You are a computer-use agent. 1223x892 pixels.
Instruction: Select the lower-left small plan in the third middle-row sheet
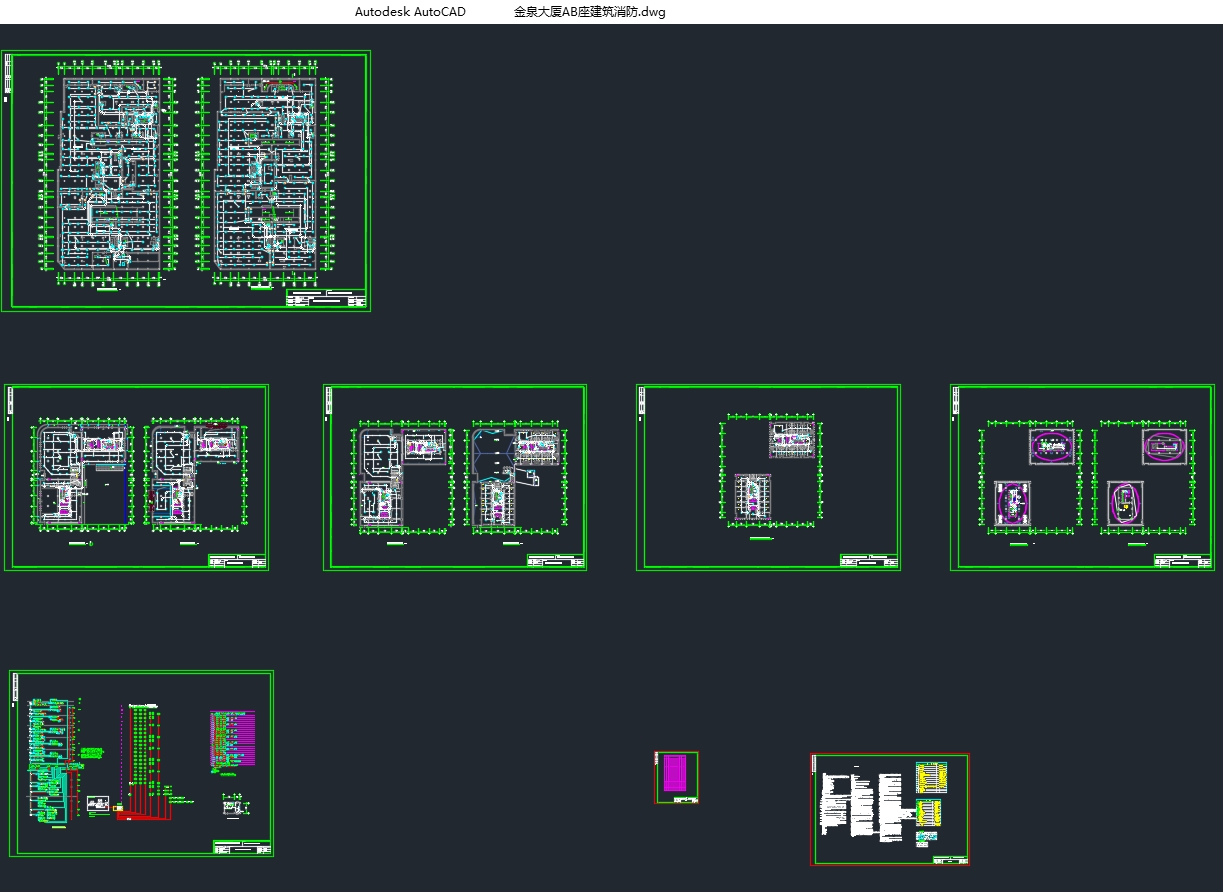pos(752,497)
